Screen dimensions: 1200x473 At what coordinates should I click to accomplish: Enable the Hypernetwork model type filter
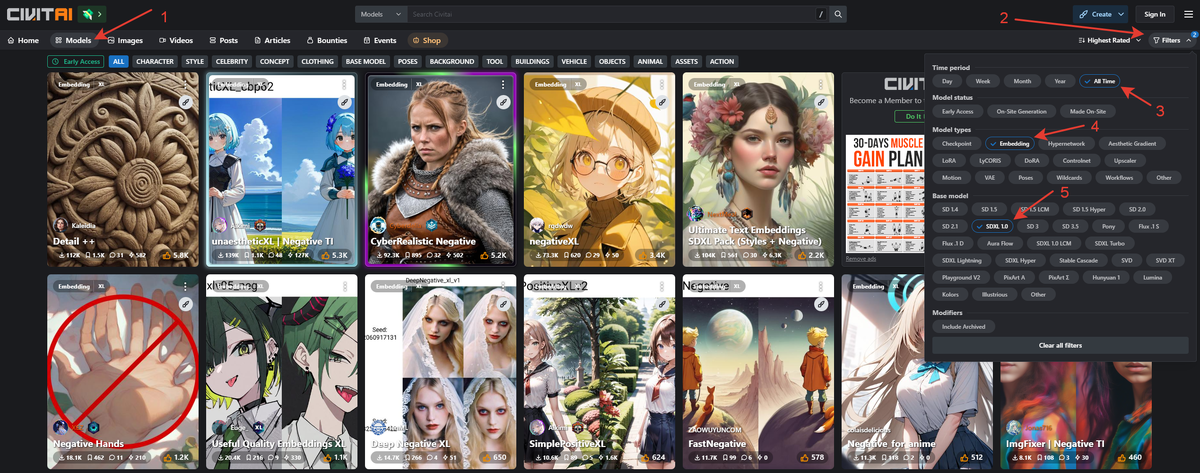[x=1068, y=144]
